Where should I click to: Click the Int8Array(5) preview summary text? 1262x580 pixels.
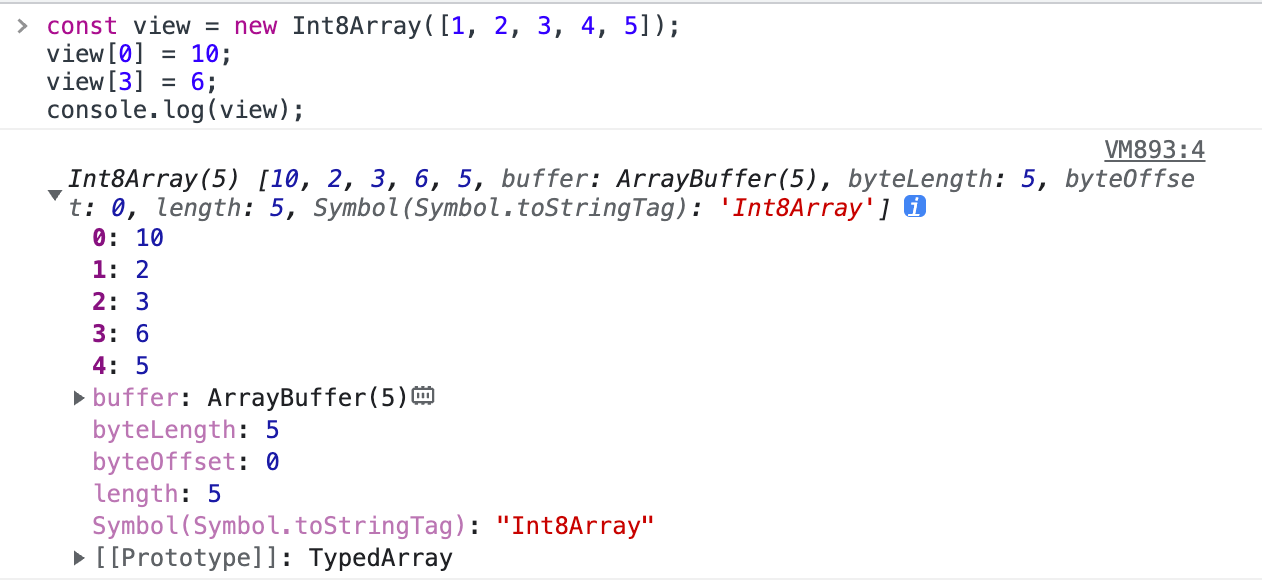[631, 194]
